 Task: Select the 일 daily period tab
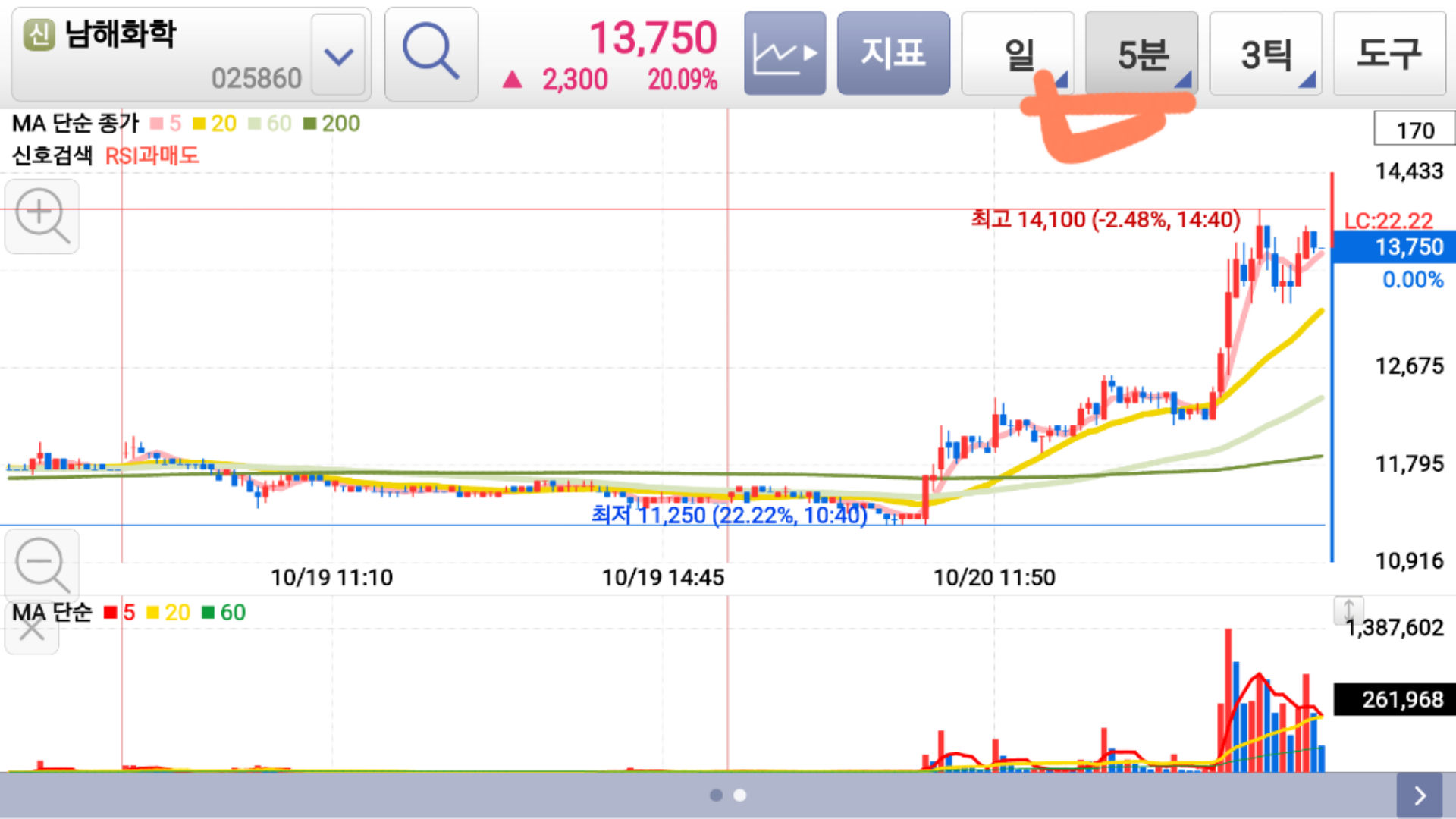pos(1018,53)
